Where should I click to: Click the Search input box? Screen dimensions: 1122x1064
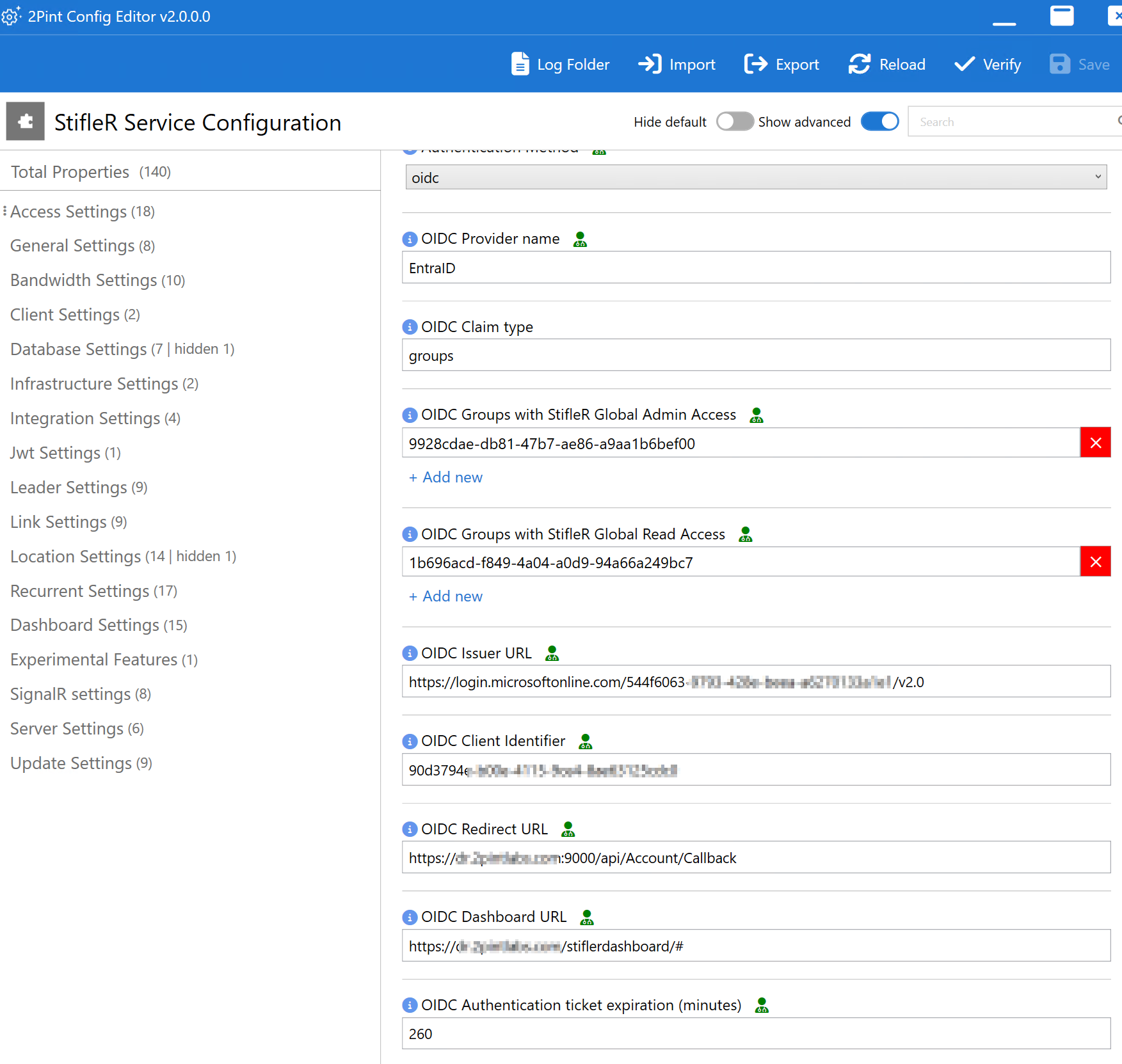tap(1014, 122)
